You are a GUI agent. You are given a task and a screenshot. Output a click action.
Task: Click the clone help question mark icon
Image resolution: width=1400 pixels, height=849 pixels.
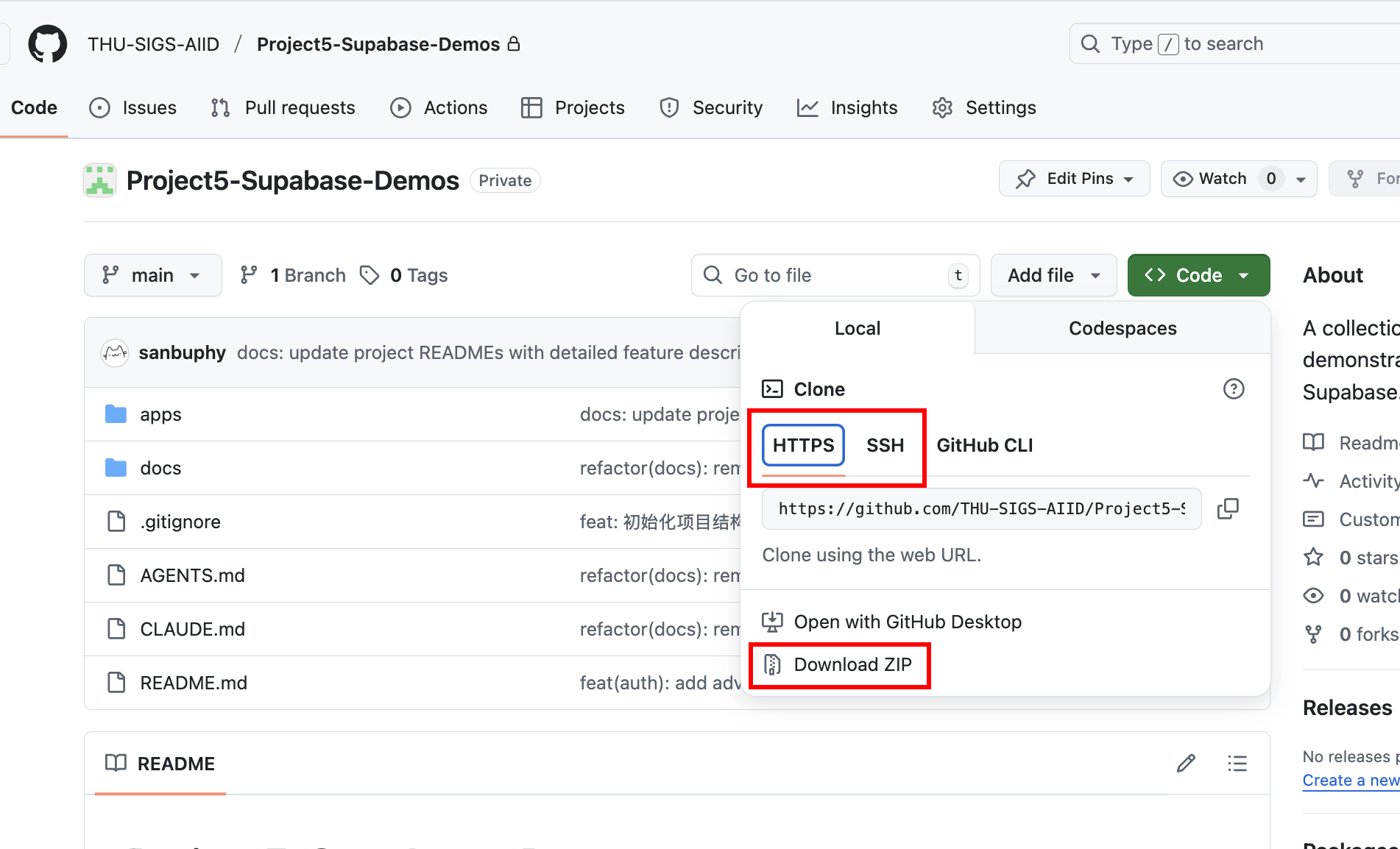[x=1234, y=388]
